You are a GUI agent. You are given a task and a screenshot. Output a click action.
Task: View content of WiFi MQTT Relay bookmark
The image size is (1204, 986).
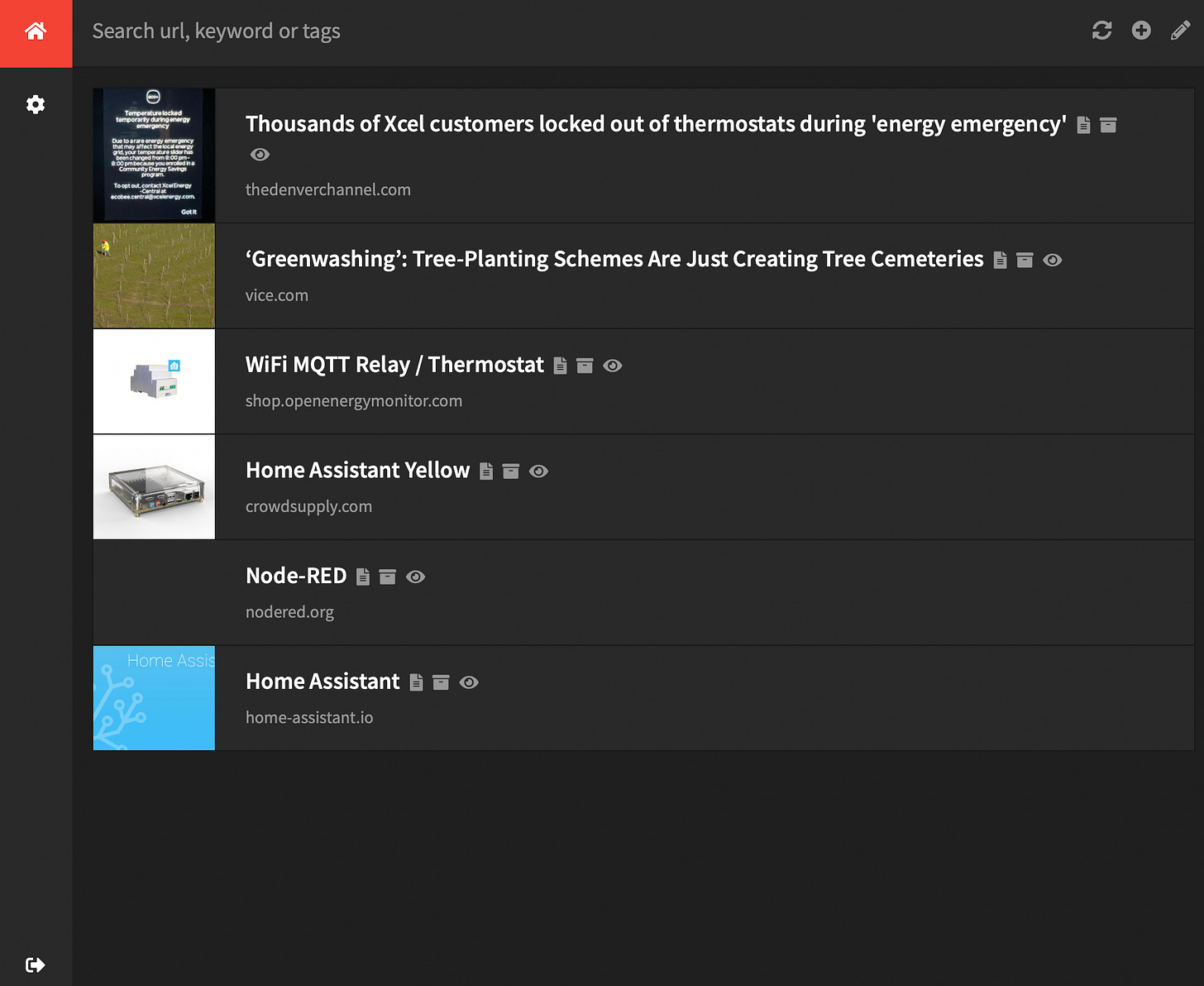560,366
